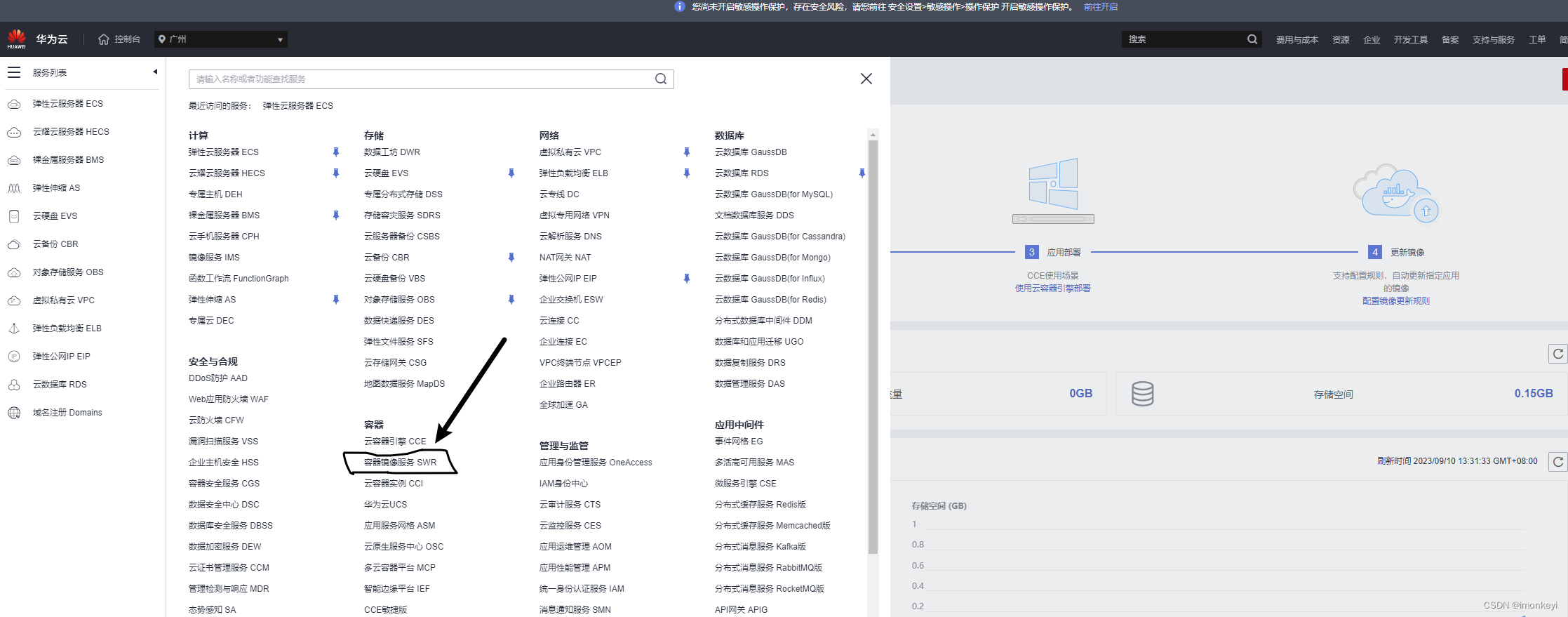Screen dimensions: 1568x617
Task: Open 支持与服务 top menu
Action: coord(1494,40)
